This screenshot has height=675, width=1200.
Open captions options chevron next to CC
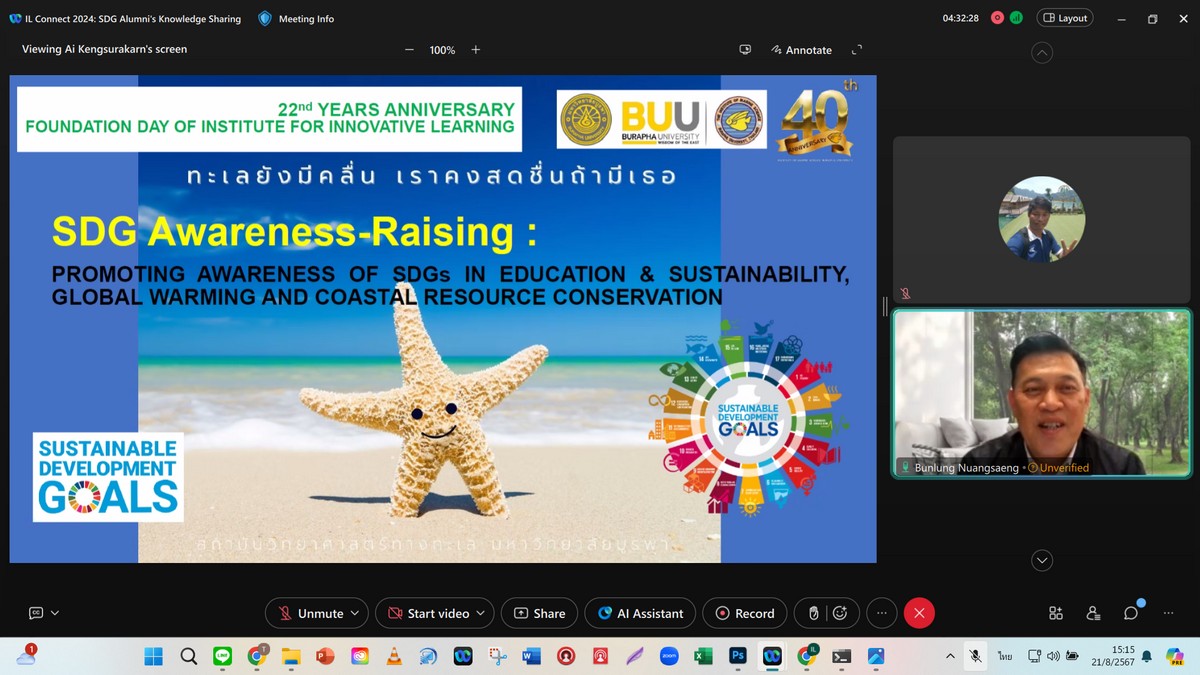click(55, 613)
